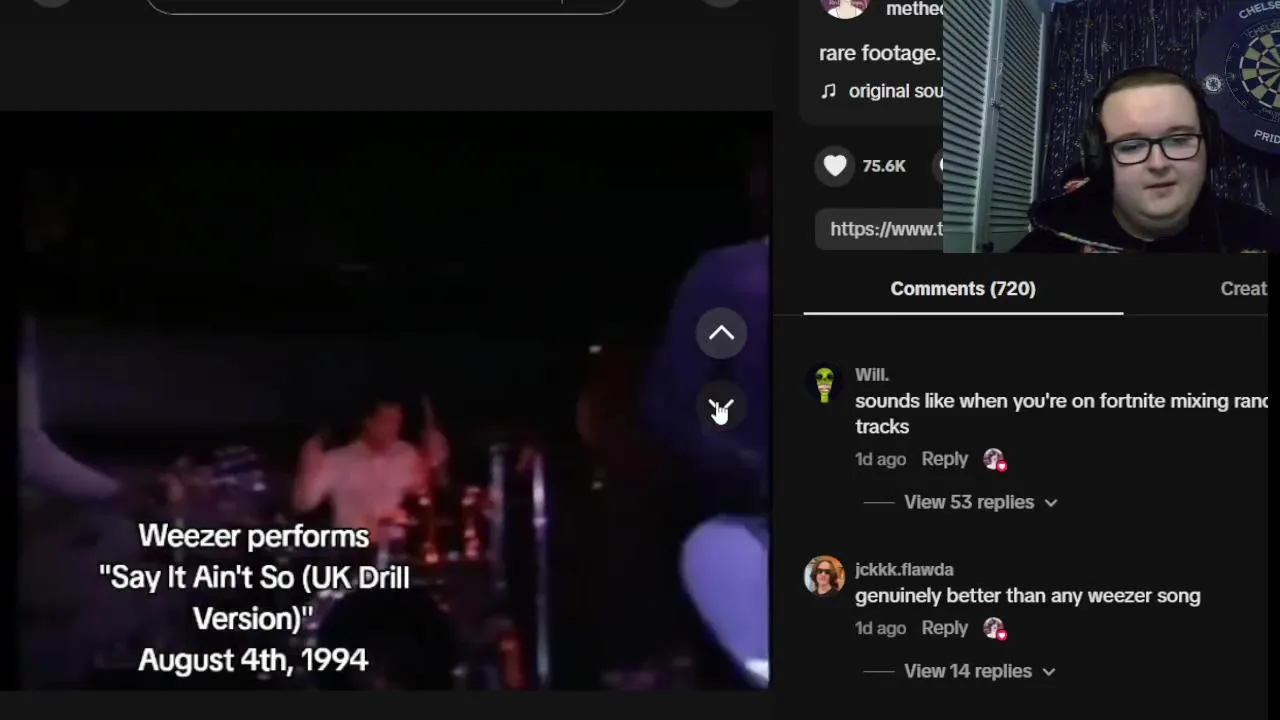
Task: Click badge icon next to jckkk.flawda's Reply
Action: pos(994,628)
